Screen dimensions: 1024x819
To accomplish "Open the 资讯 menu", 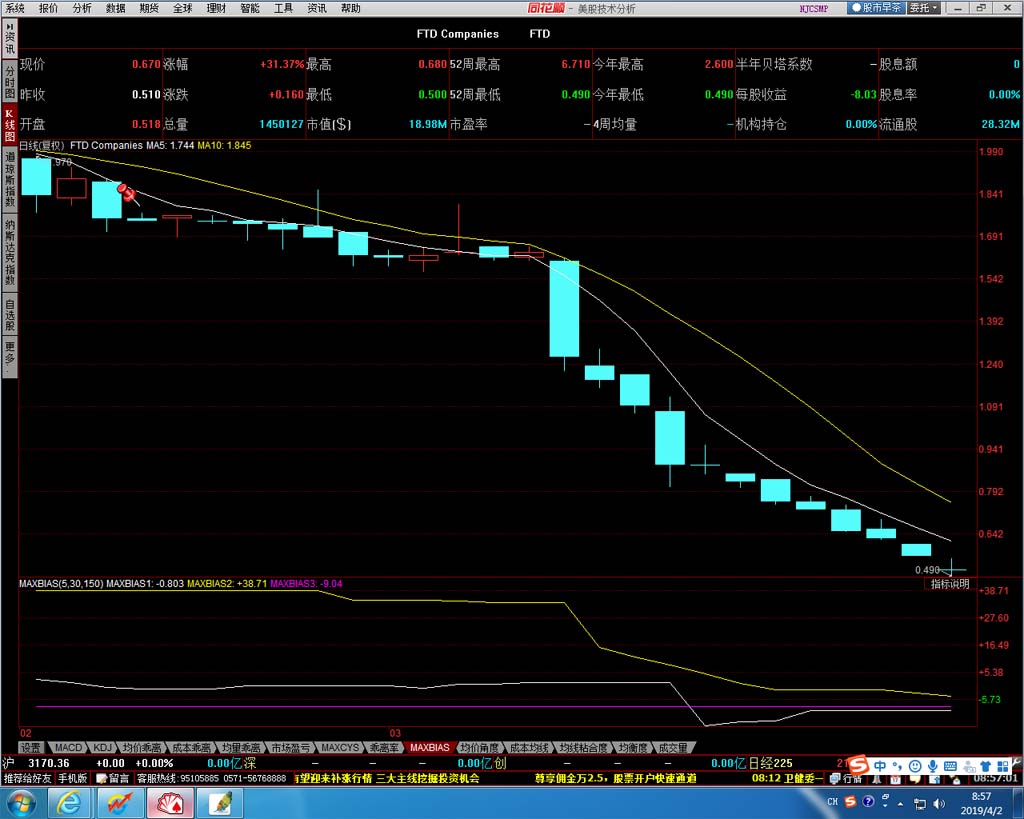I will [317, 8].
